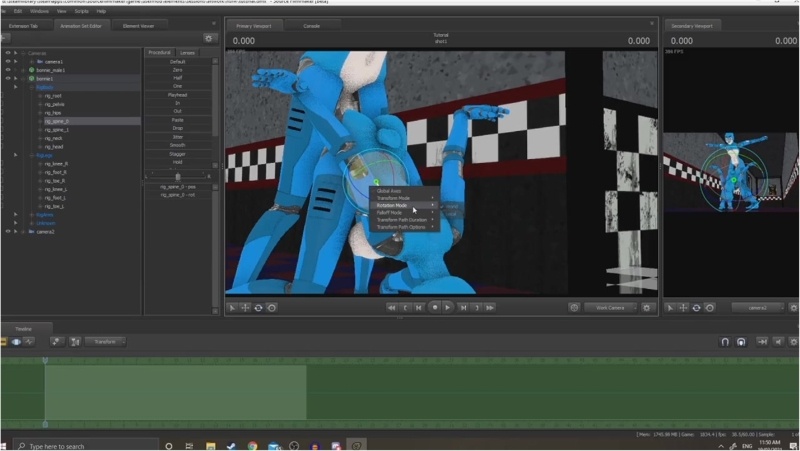Toggle the timeline snap magnet icon
This screenshot has height=451, width=800.
[724, 342]
